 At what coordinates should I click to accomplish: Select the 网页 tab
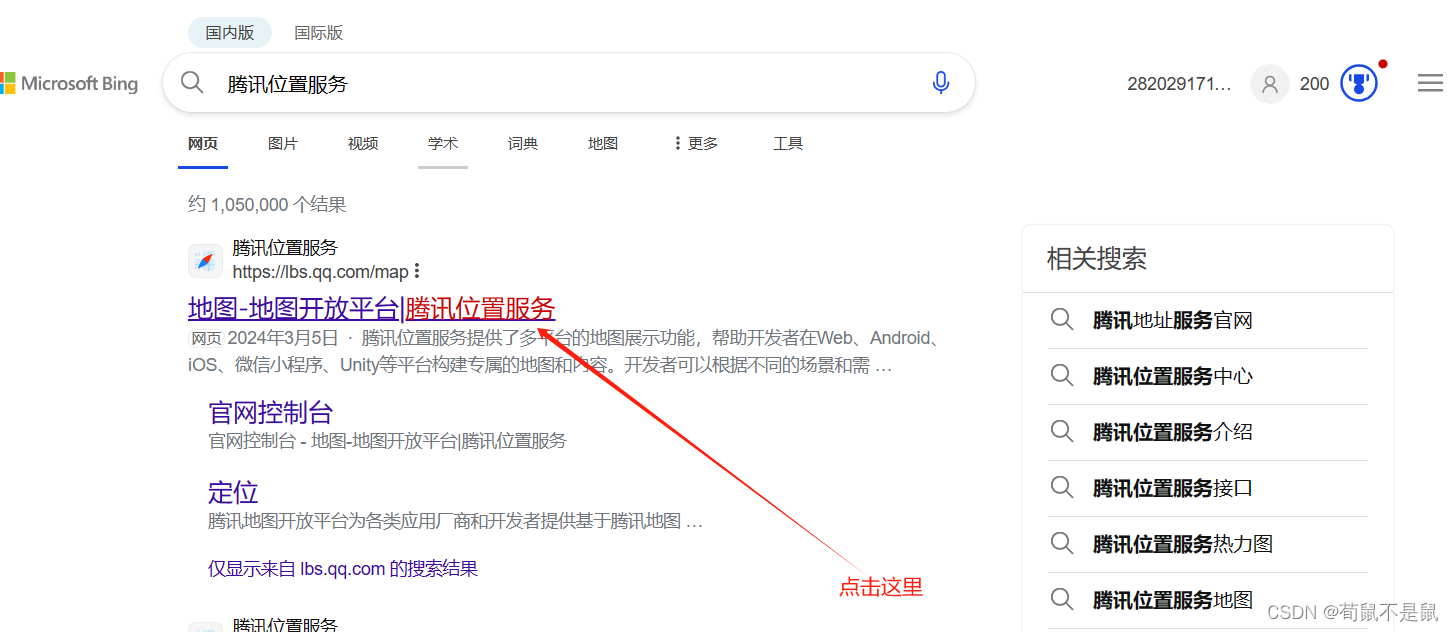(203, 143)
